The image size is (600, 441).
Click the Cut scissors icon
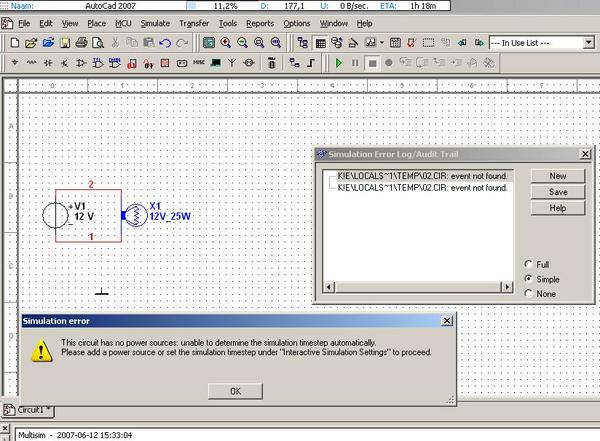116,43
